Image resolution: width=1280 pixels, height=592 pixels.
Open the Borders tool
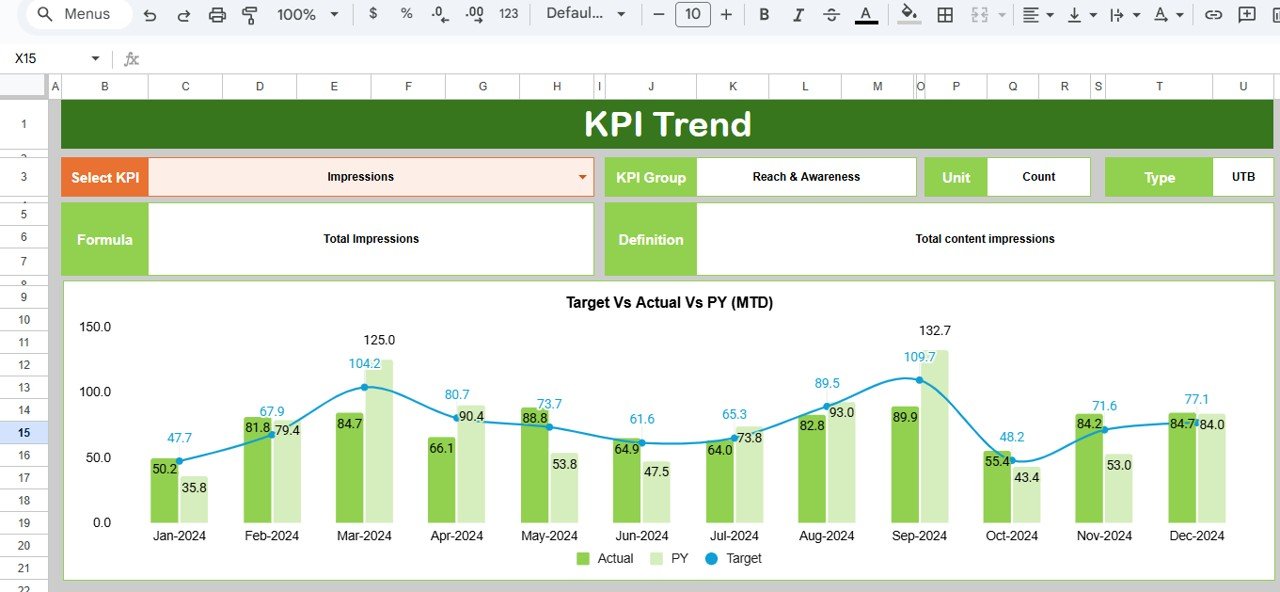click(944, 15)
